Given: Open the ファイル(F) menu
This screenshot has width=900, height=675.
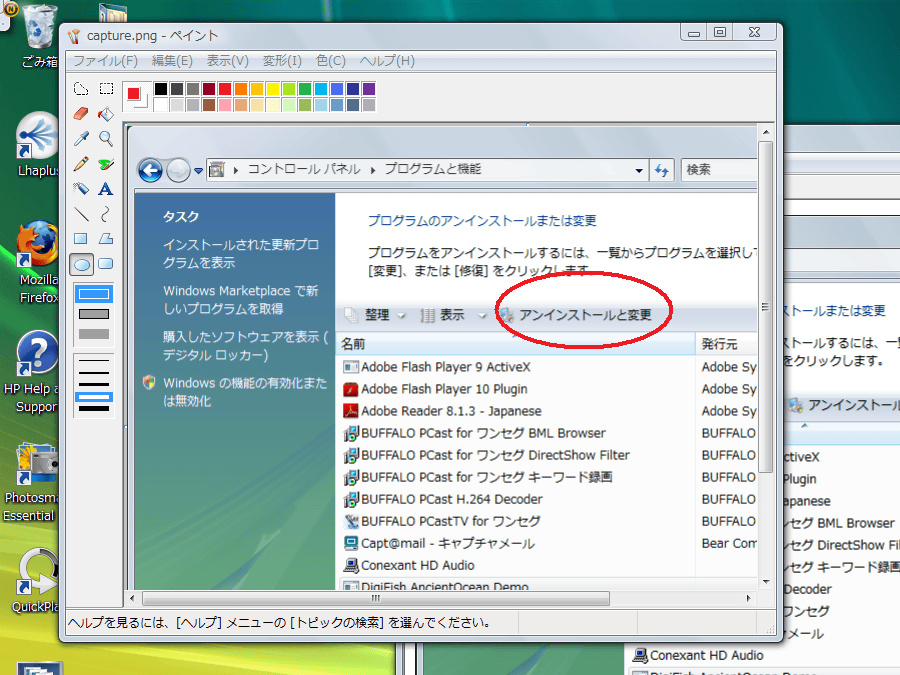Looking at the screenshot, I should [x=106, y=61].
